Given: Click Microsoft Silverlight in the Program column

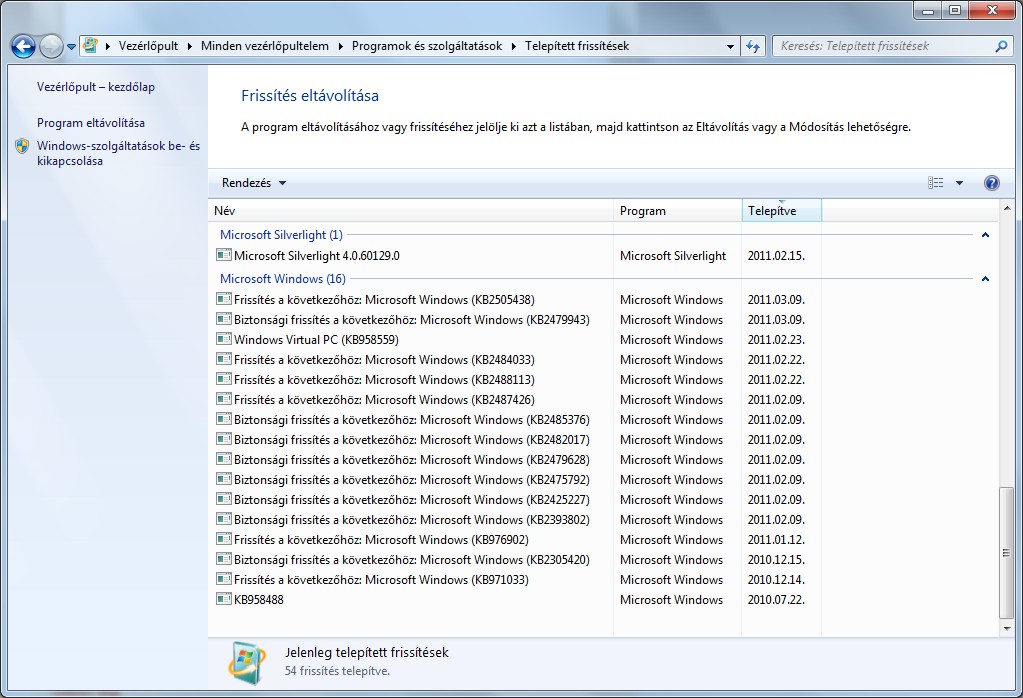Looking at the screenshot, I should point(673,256).
